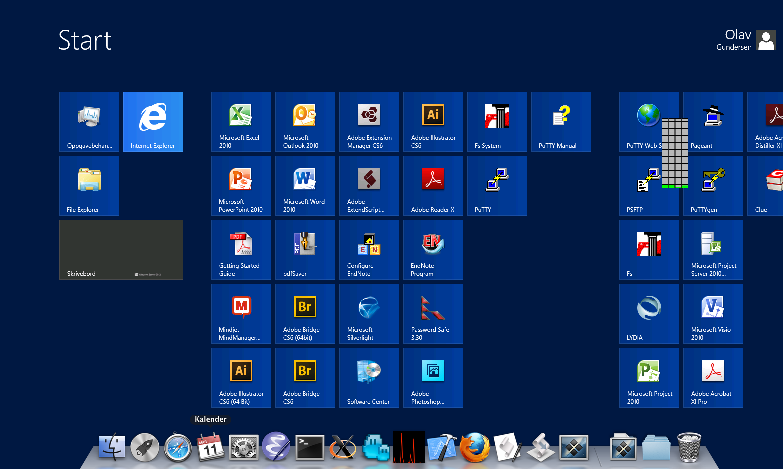The height and width of the screenshot is (469, 783).
Task: Launch Microsoft Word 2010 tile
Action: tap(305, 185)
